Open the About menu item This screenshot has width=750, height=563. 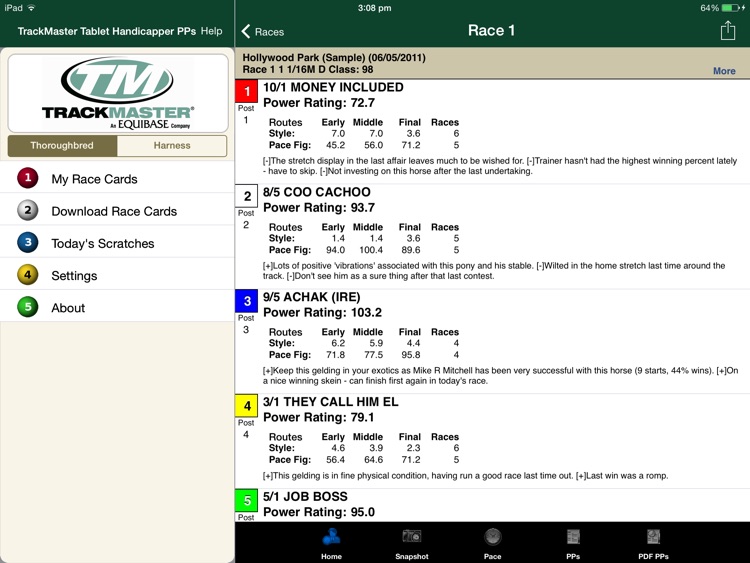tap(117, 307)
